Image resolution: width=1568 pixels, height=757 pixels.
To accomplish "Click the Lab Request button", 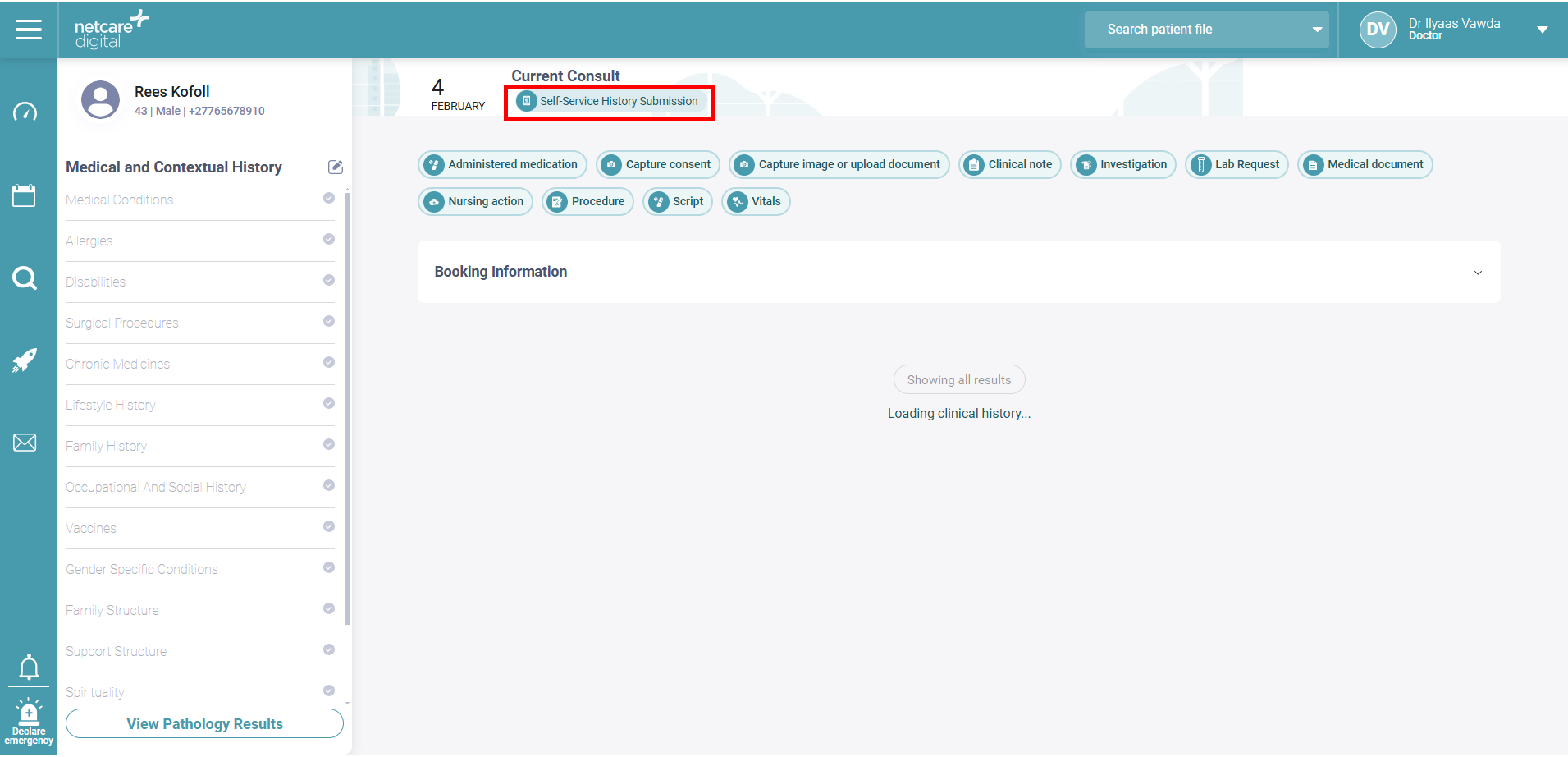I will 1237,165.
